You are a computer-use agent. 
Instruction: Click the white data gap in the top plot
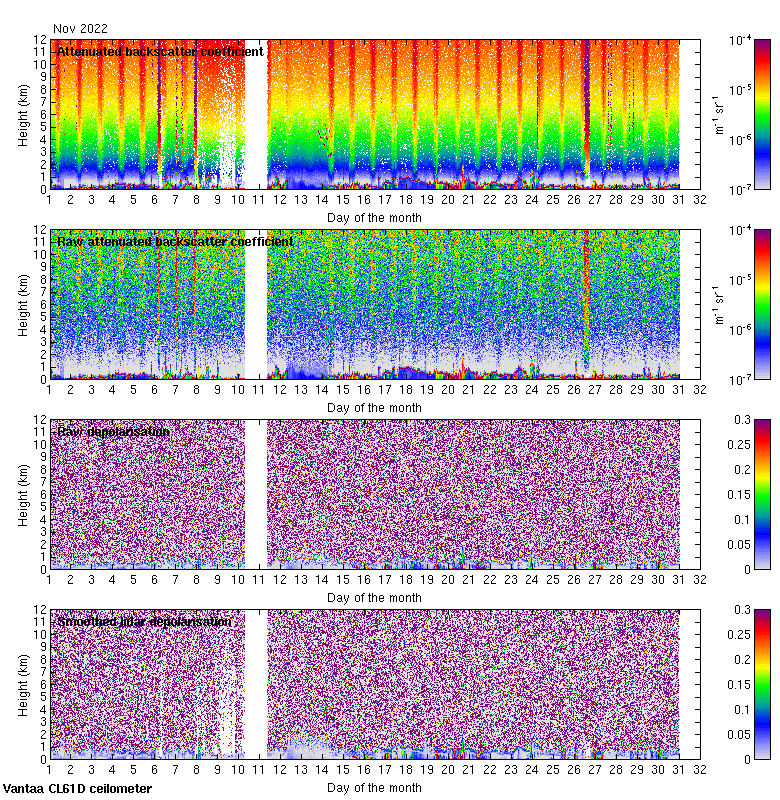coord(256,113)
